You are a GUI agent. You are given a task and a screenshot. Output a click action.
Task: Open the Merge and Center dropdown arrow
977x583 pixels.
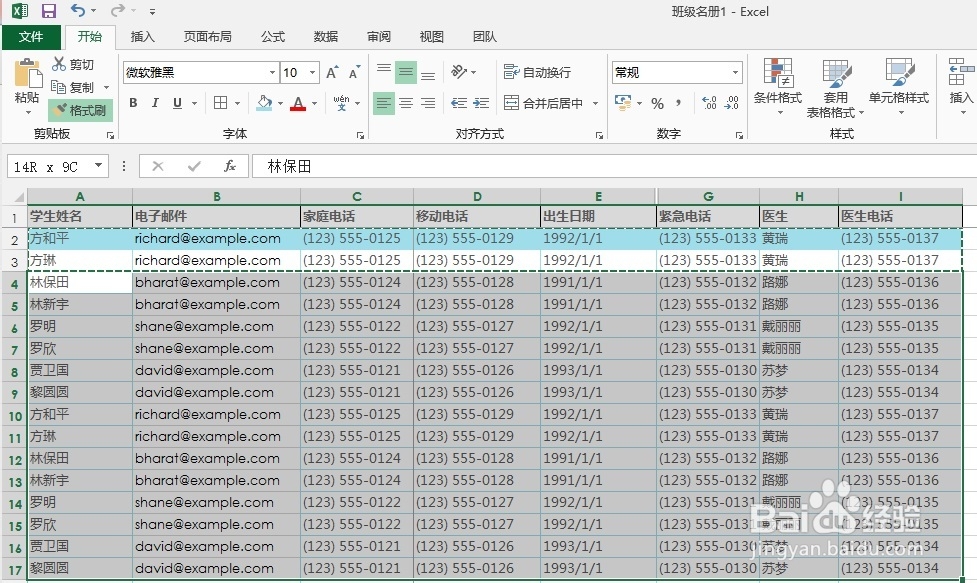pyautogui.click(x=595, y=103)
